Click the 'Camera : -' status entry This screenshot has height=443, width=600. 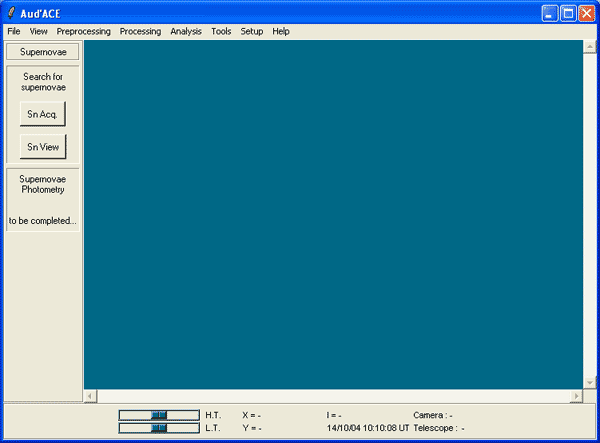433,415
